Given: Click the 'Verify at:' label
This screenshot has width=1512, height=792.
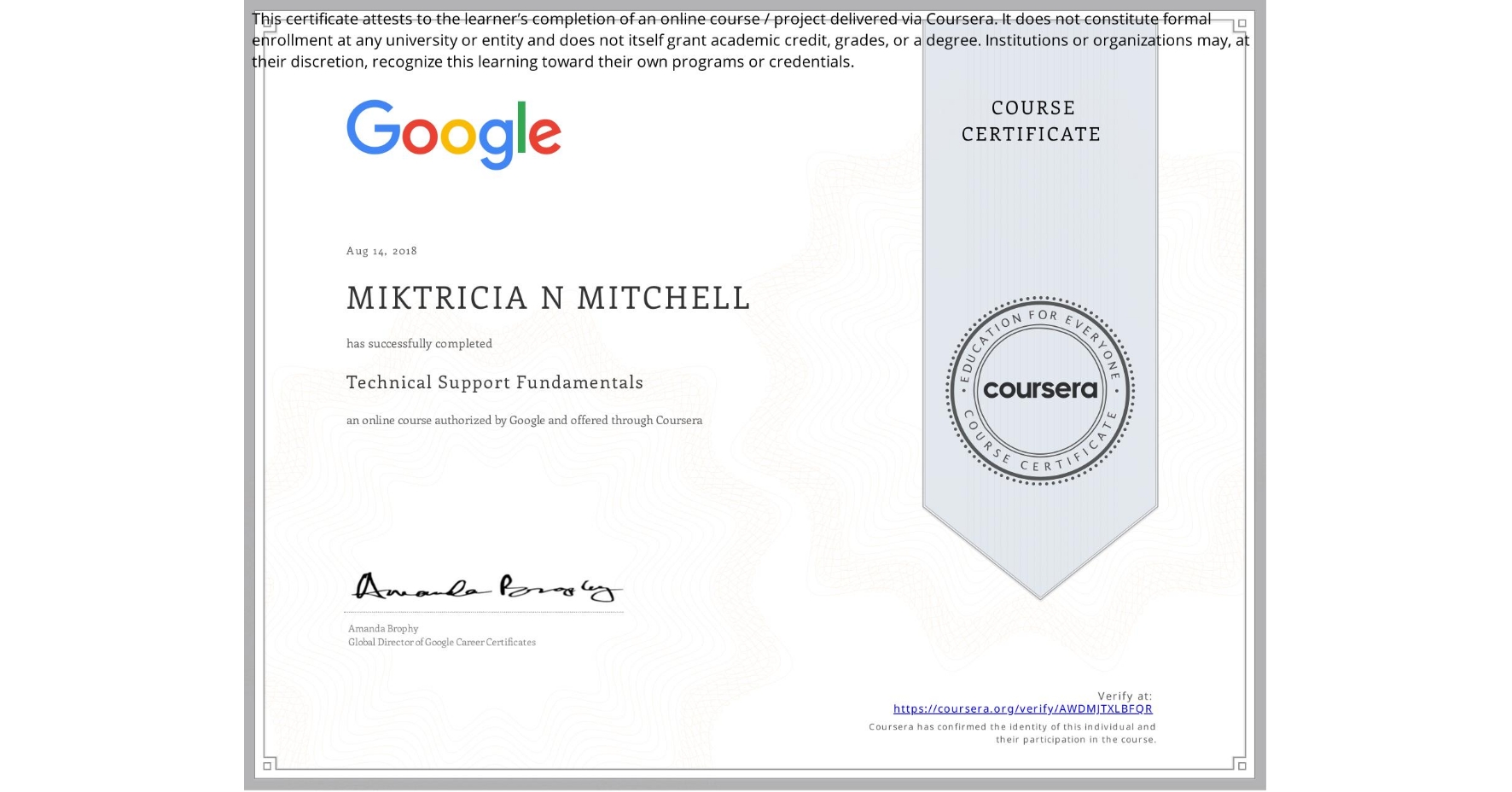Looking at the screenshot, I should pyautogui.click(x=1125, y=696).
